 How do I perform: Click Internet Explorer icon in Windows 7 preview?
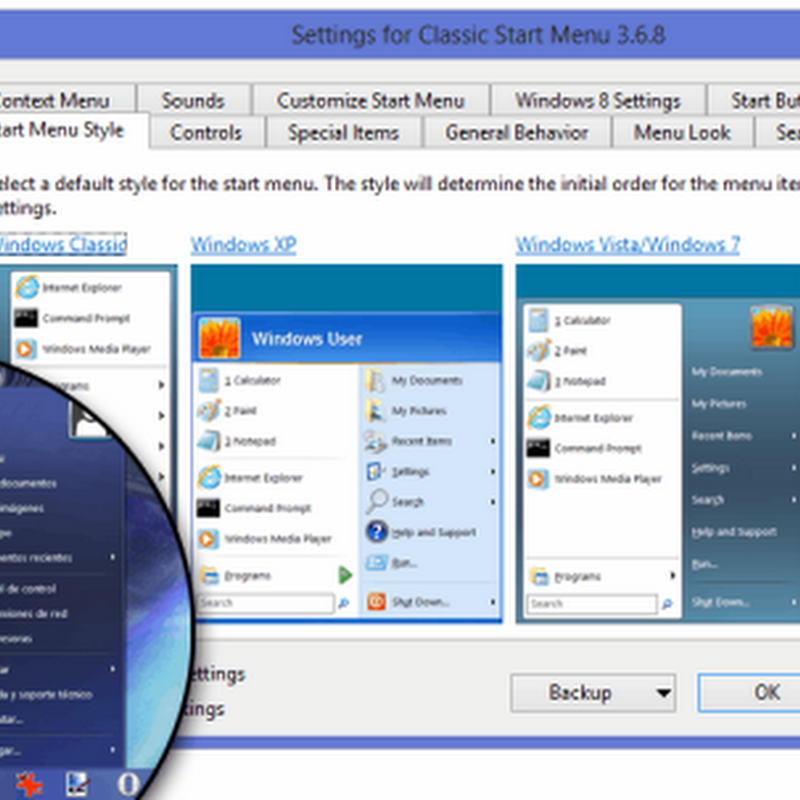coord(540,418)
